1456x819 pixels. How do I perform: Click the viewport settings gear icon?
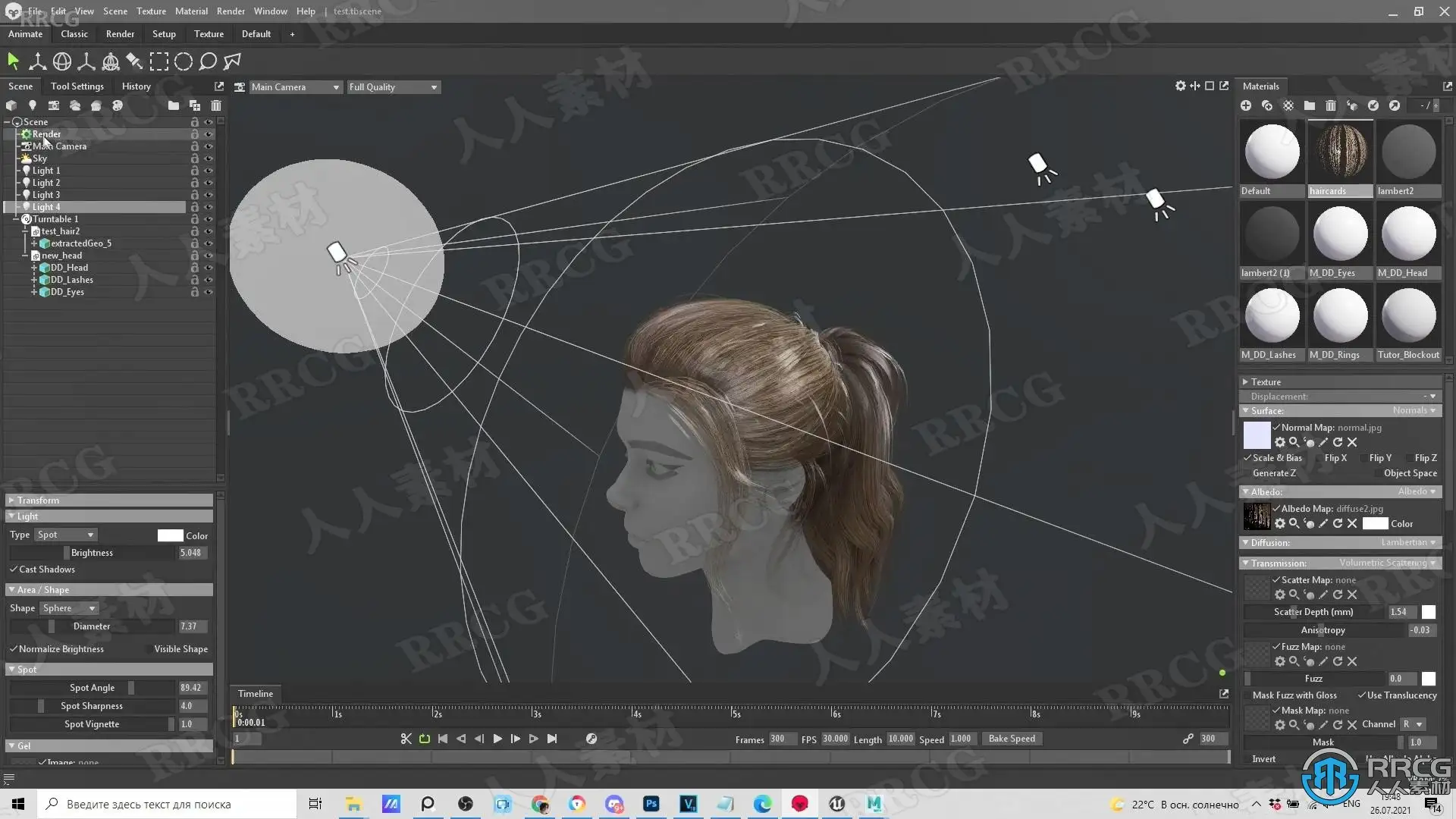(x=1180, y=86)
